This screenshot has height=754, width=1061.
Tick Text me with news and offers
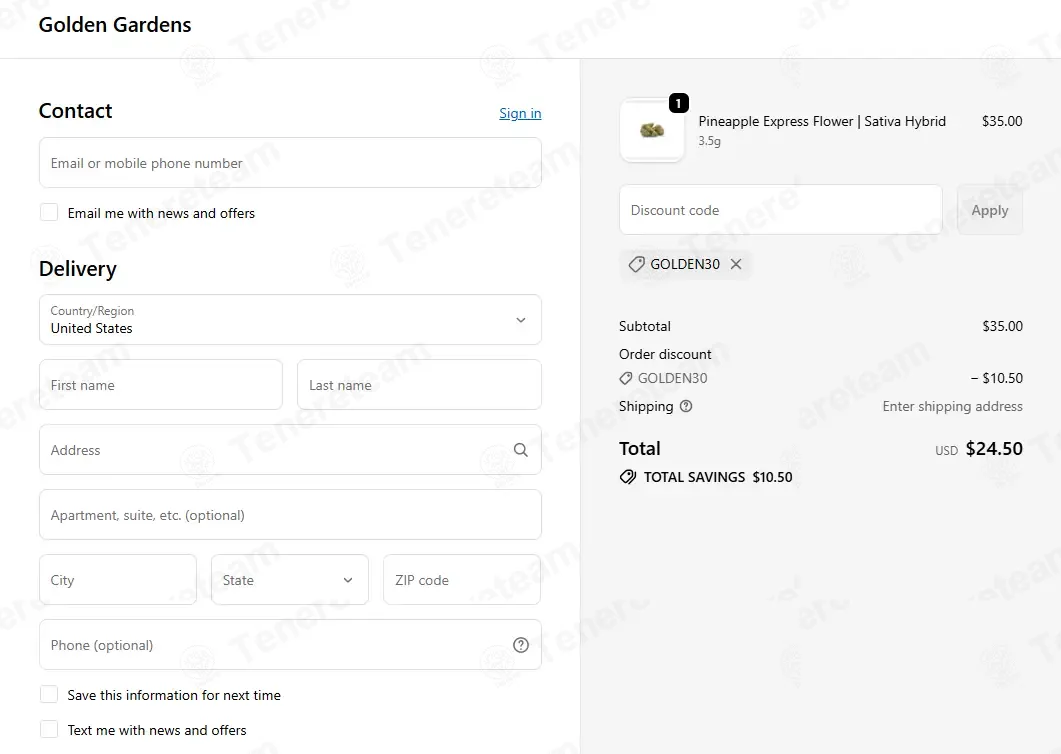[x=49, y=730]
